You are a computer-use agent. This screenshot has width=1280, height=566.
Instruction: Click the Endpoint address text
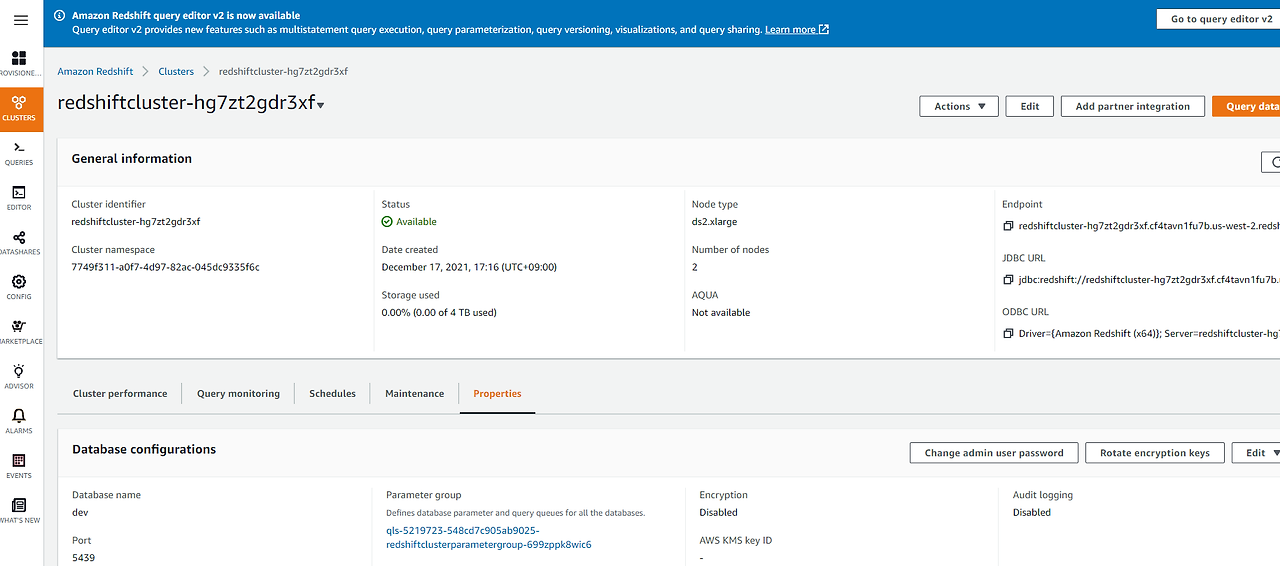click(x=1149, y=226)
